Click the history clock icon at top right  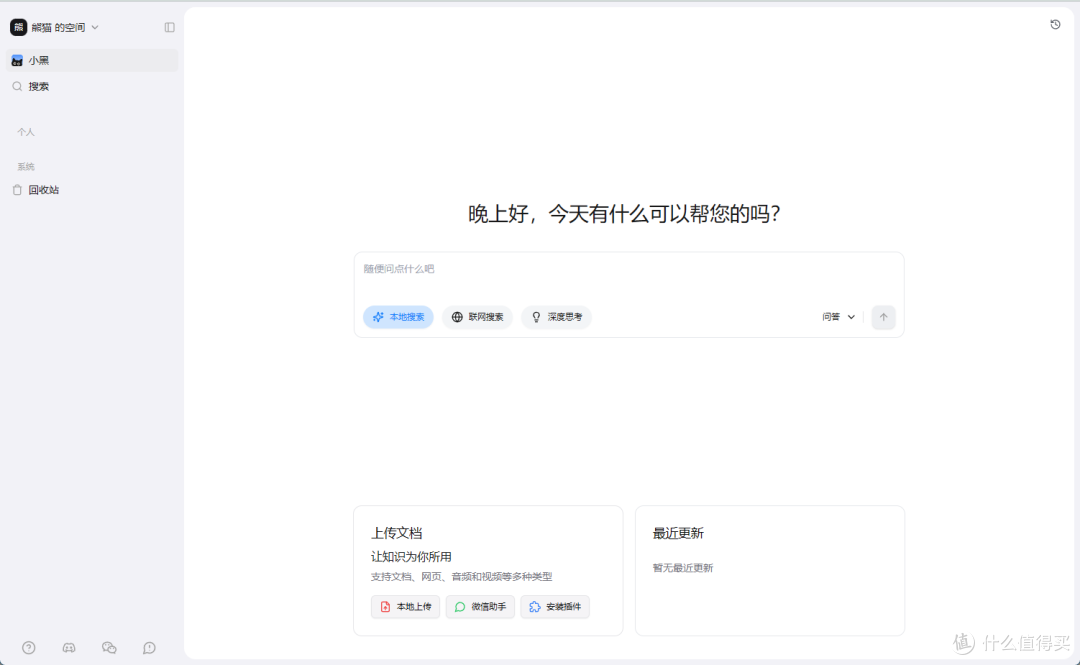(1055, 25)
